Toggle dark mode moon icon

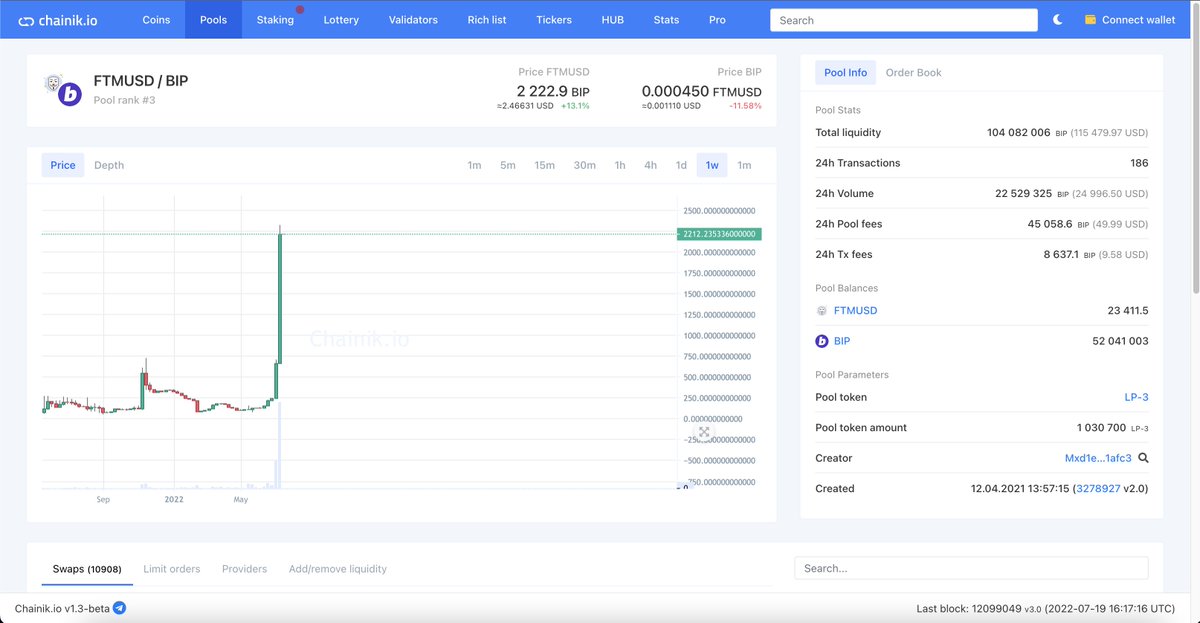[1058, 20]
